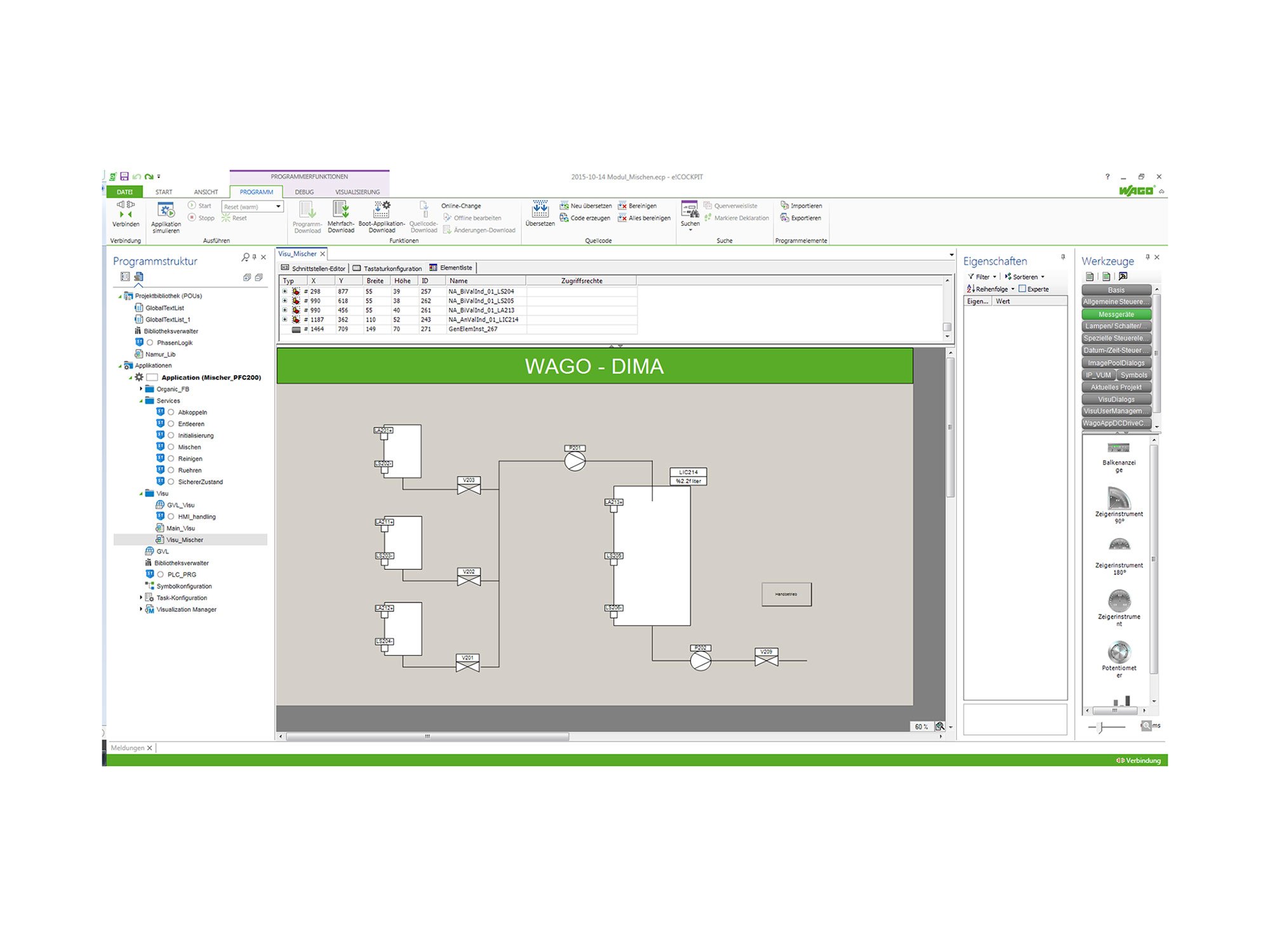The image size is (1270, 952).
Task: Open the DATEI menu tab
Action: [124, 192]
